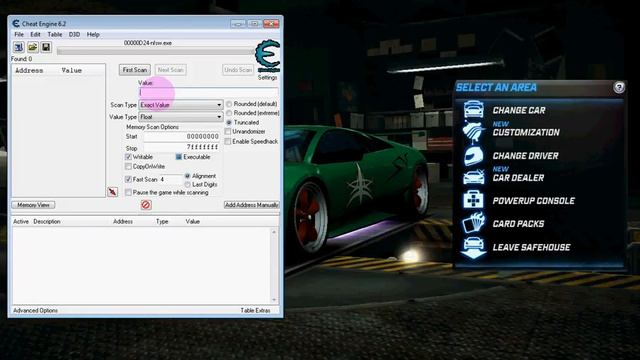Image resolution: width=640 pixels, height=360 pixels.
Task: Click the Address column header in results
Action: (29, 71)
